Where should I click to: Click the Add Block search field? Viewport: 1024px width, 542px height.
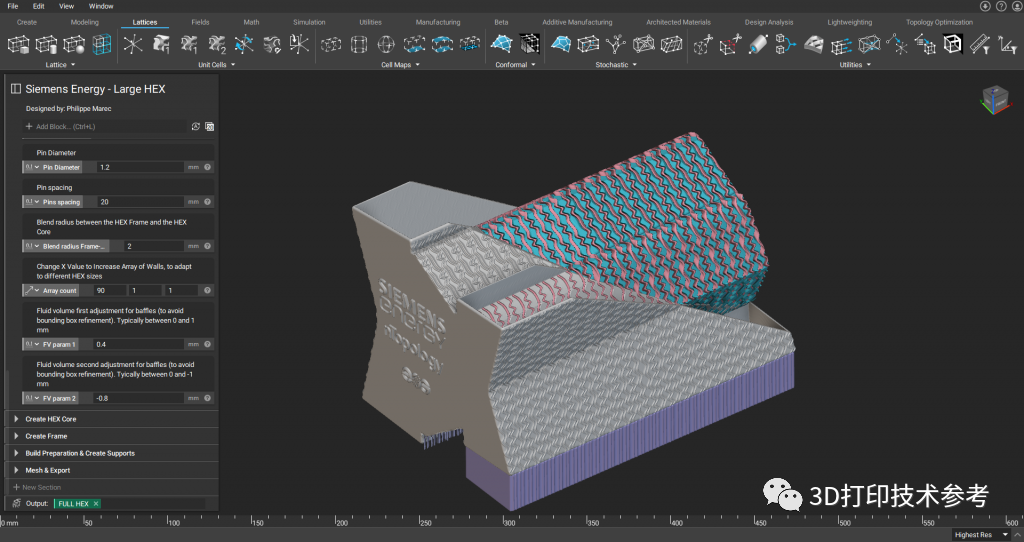point(104,127)
